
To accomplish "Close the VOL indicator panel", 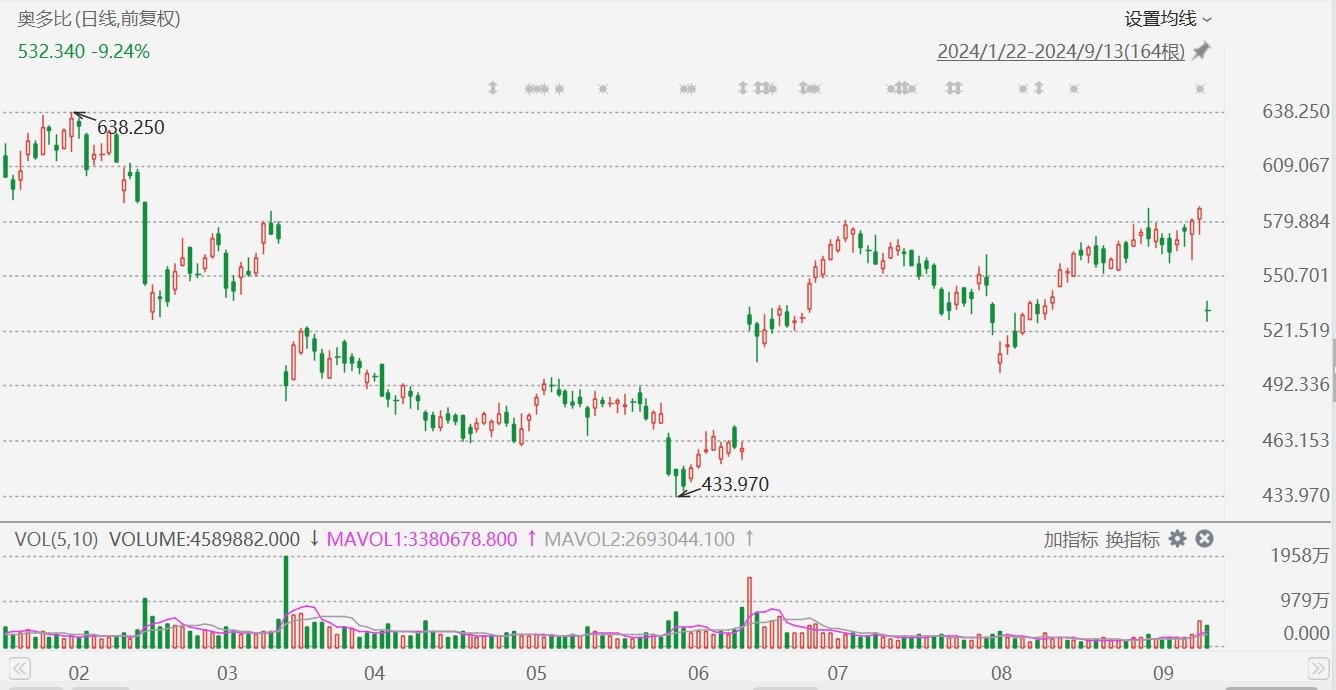I will coord(1205,539).
